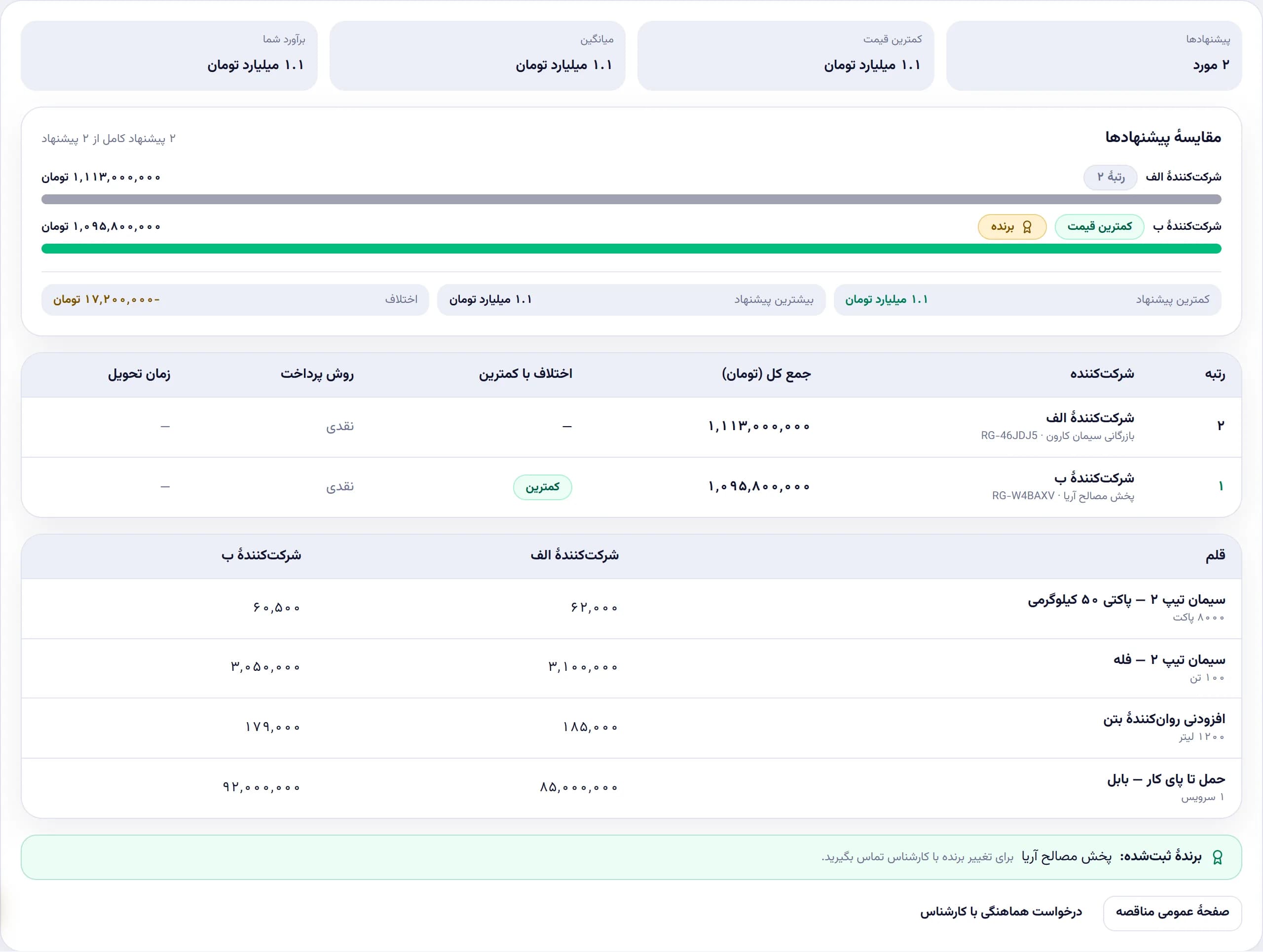This screenshot has height=952, width=1263.
Task: Select the برآورد شما summary card
Action: [169, 55]
